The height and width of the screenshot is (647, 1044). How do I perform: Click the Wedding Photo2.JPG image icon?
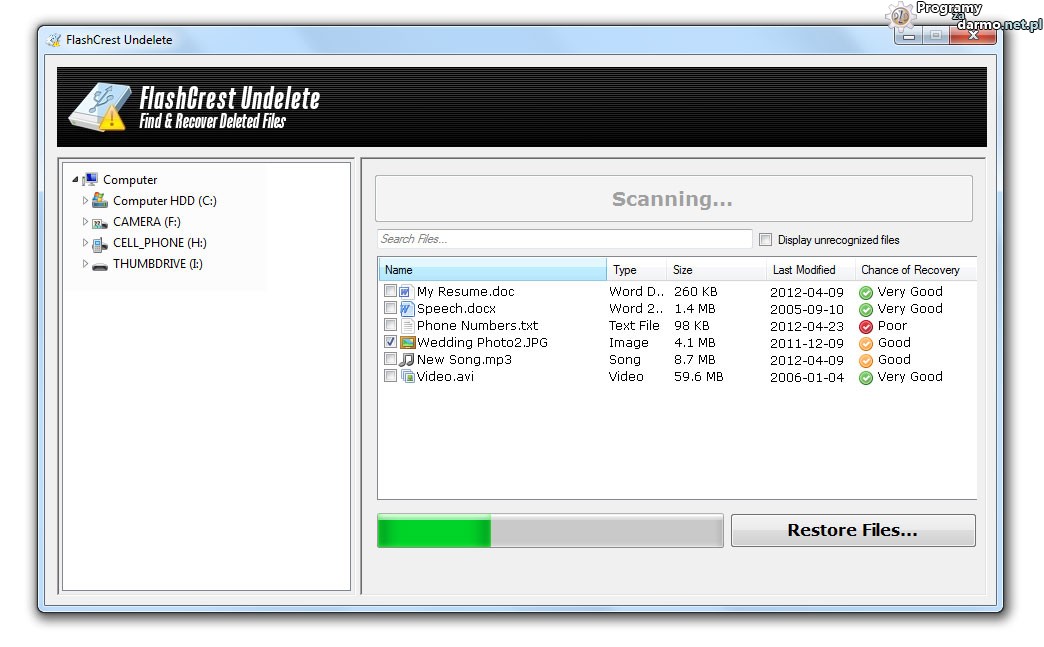click(407, 343)
